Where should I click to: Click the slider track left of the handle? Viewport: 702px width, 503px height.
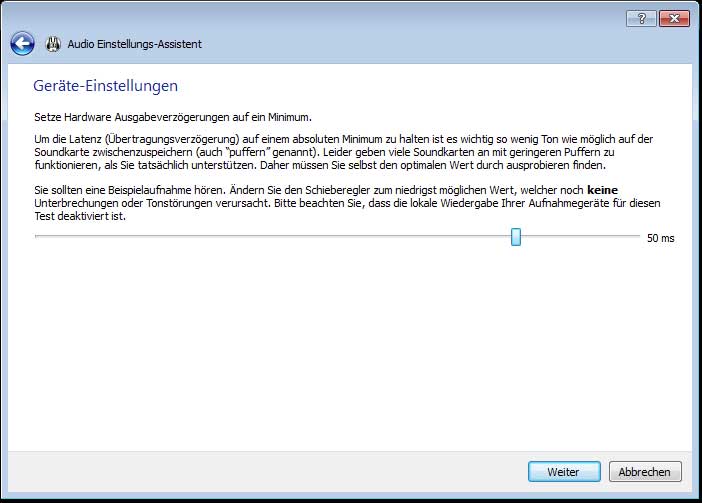[x=270, y=237]
